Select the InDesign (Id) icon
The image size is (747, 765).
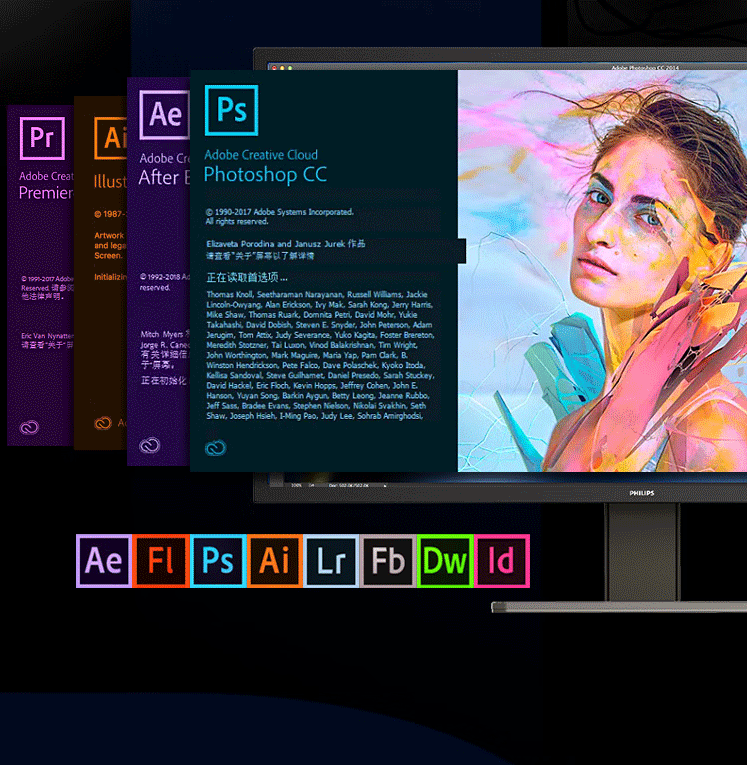point(502,561)
